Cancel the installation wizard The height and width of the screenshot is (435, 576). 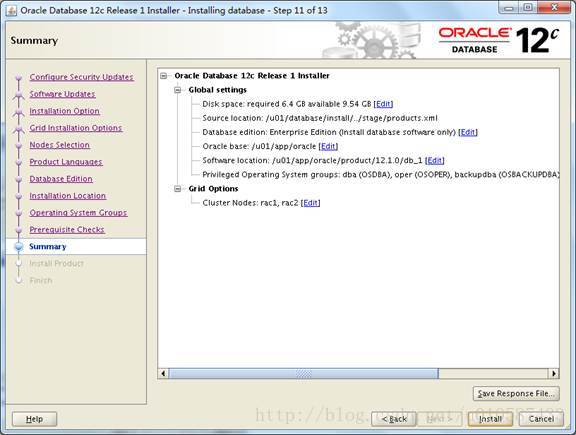[541, 419]
